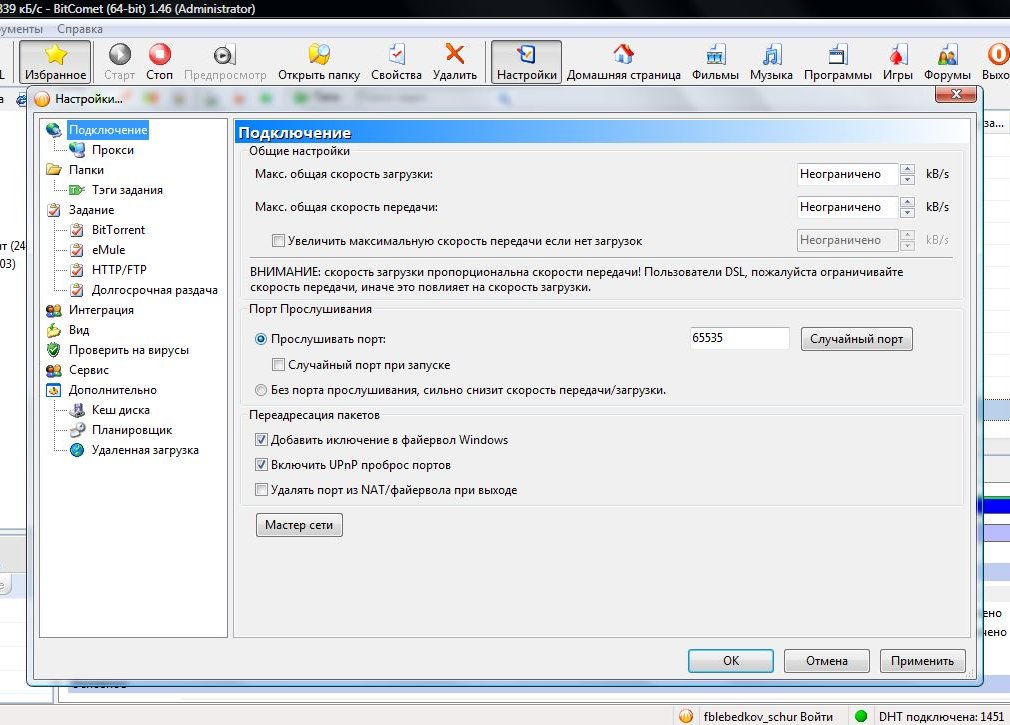1010x725 pixels.
Task: Click the Прокси icon in settings tree
Action: pyautogui.click(x=77, y=150)
